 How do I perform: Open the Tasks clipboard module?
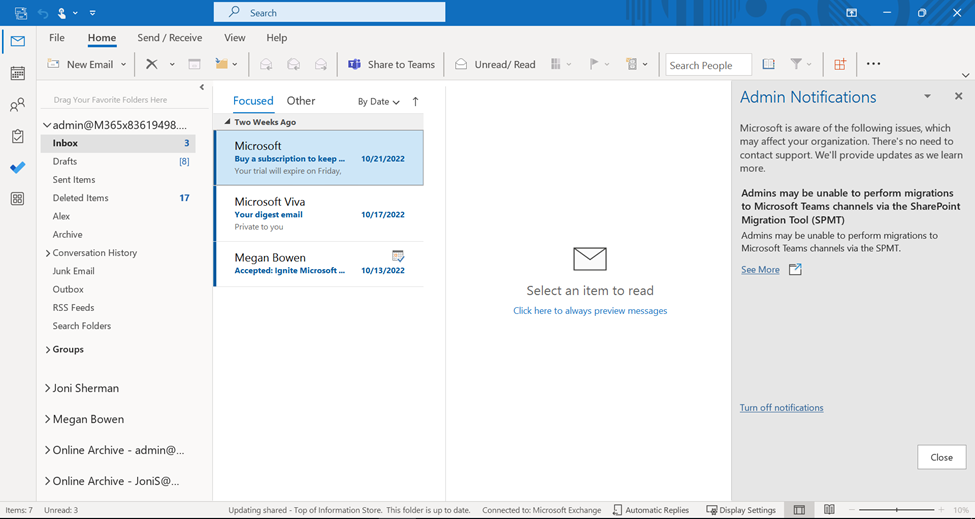point(18,136)
